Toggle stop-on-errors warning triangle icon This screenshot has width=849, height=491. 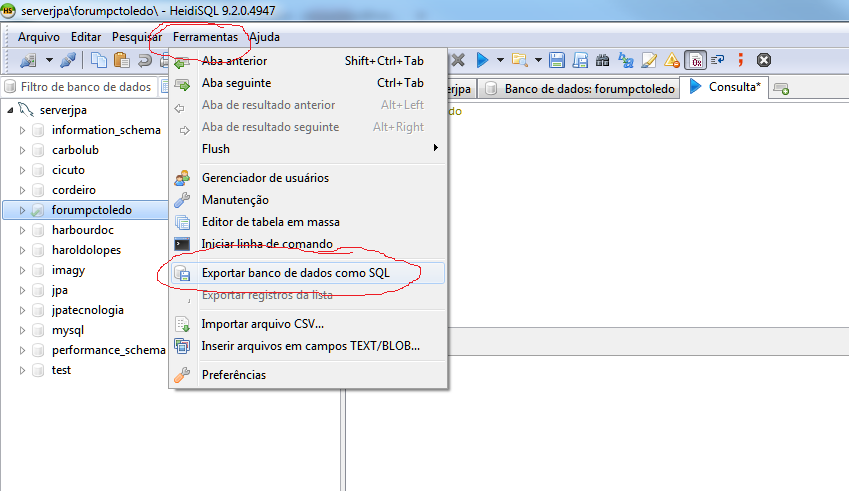coord(672,60)
